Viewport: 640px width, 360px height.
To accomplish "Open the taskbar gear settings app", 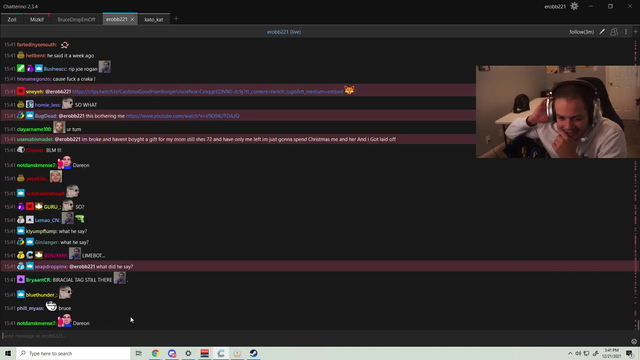I will 188,353.
